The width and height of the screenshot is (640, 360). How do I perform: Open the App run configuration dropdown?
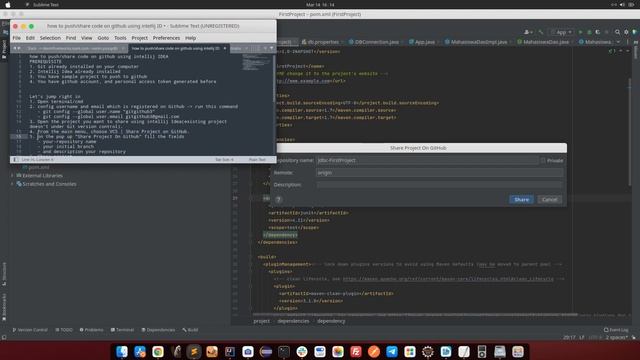point(562,32)
